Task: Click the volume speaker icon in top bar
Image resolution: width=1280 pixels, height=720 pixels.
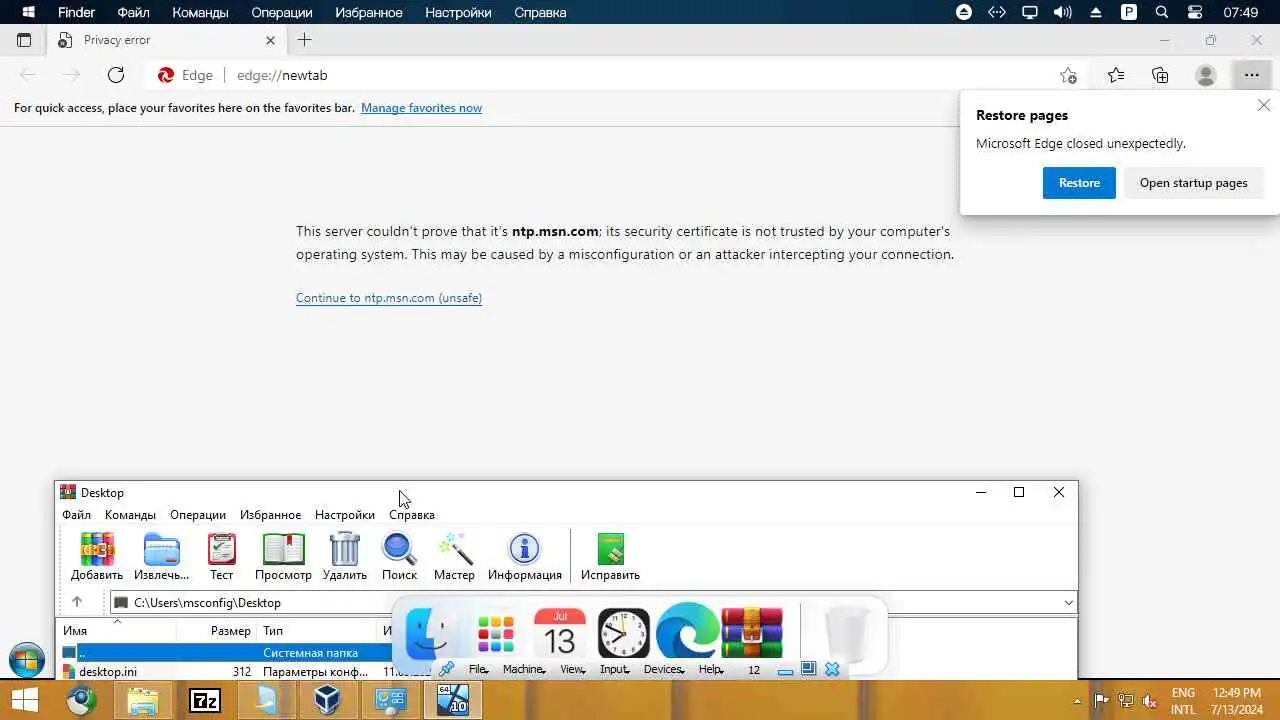Action: coord(1062,12)
